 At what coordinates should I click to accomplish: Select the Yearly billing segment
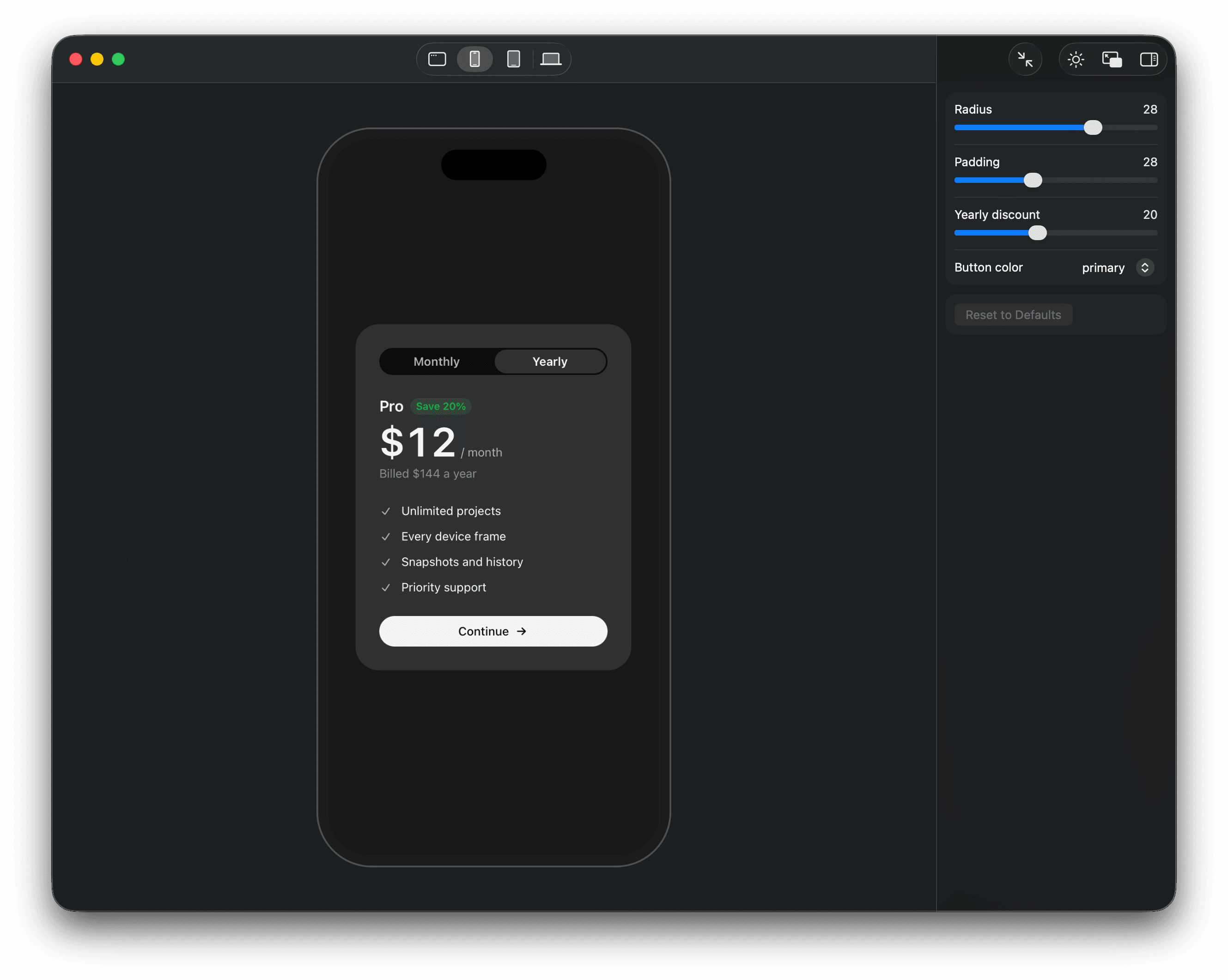click(x=550, y=362)
